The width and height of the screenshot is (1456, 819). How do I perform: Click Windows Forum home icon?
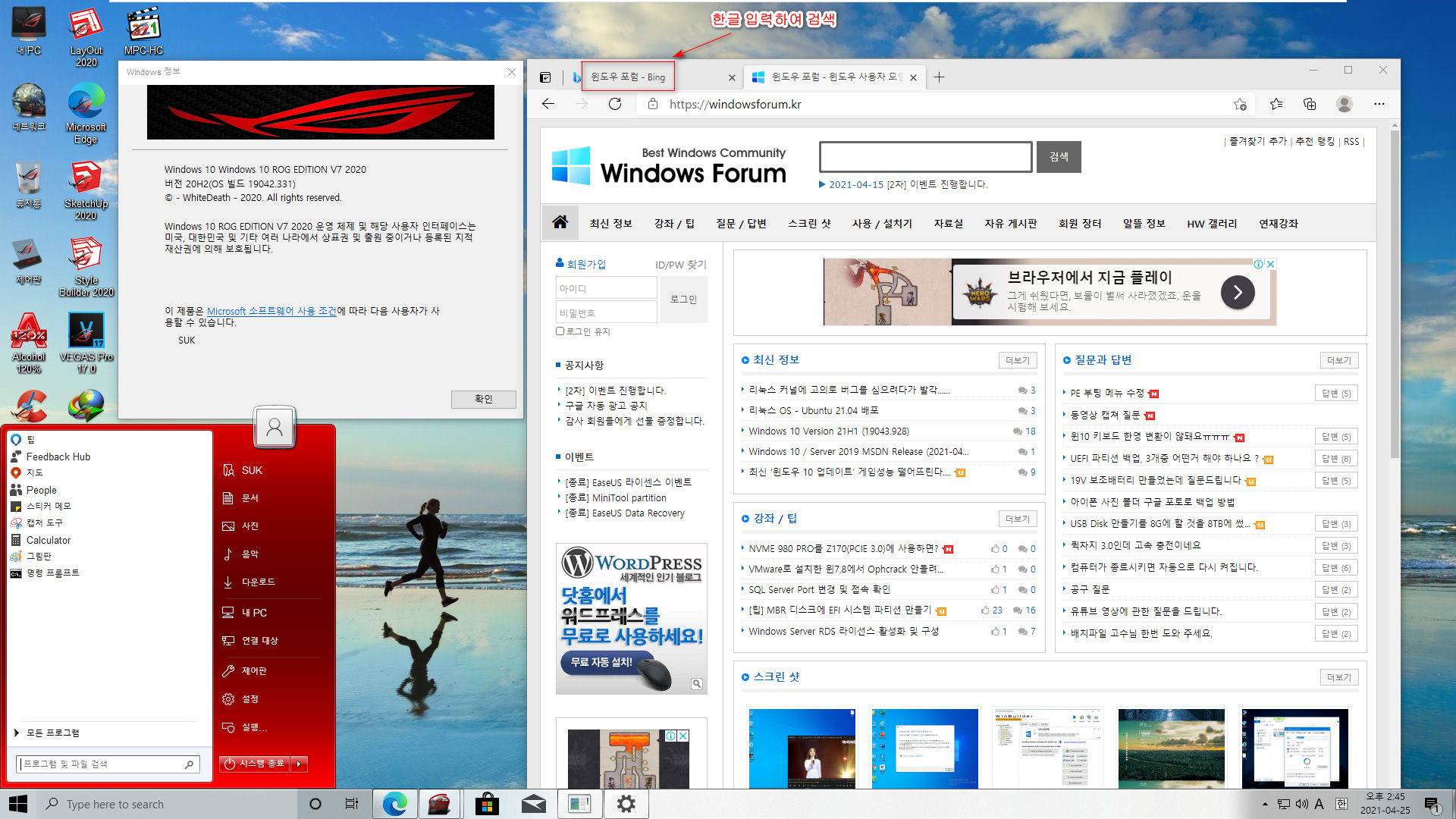coord(560,222)
